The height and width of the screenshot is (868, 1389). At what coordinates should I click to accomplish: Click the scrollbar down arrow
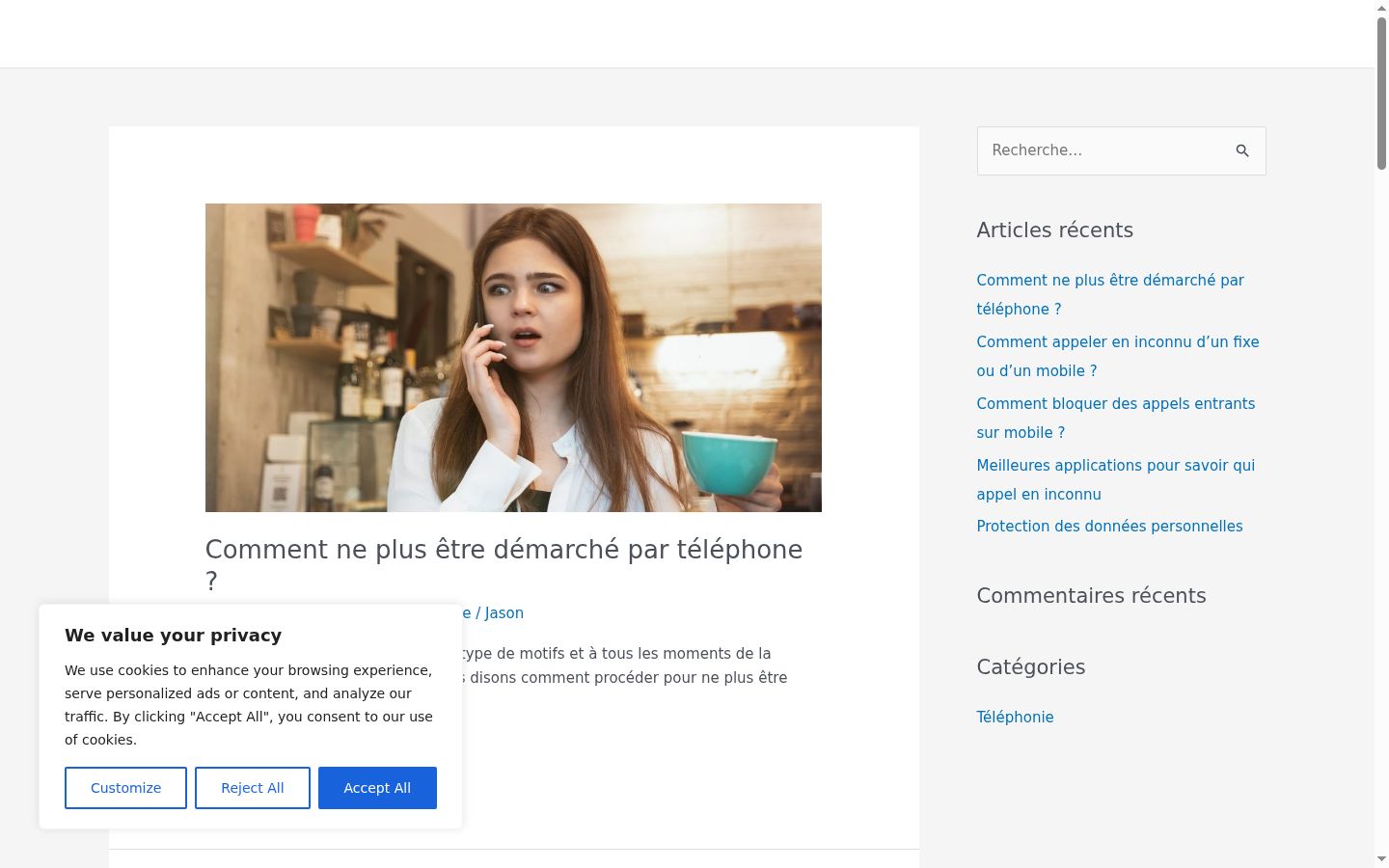pyautogui.click(x=1381, y=859)
